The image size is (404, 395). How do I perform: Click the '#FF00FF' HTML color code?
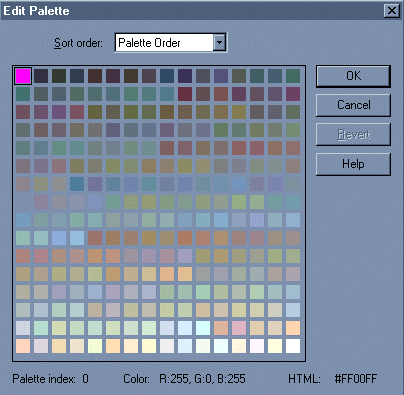coord(356,379)
